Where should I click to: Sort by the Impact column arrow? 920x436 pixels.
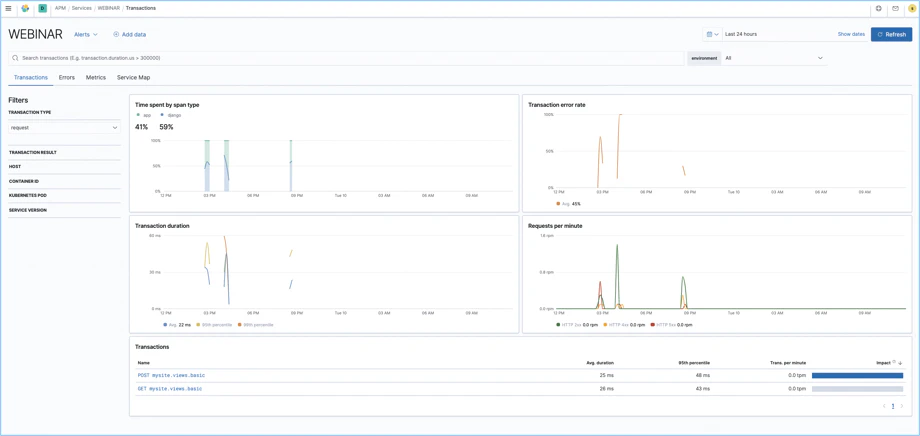901,363
